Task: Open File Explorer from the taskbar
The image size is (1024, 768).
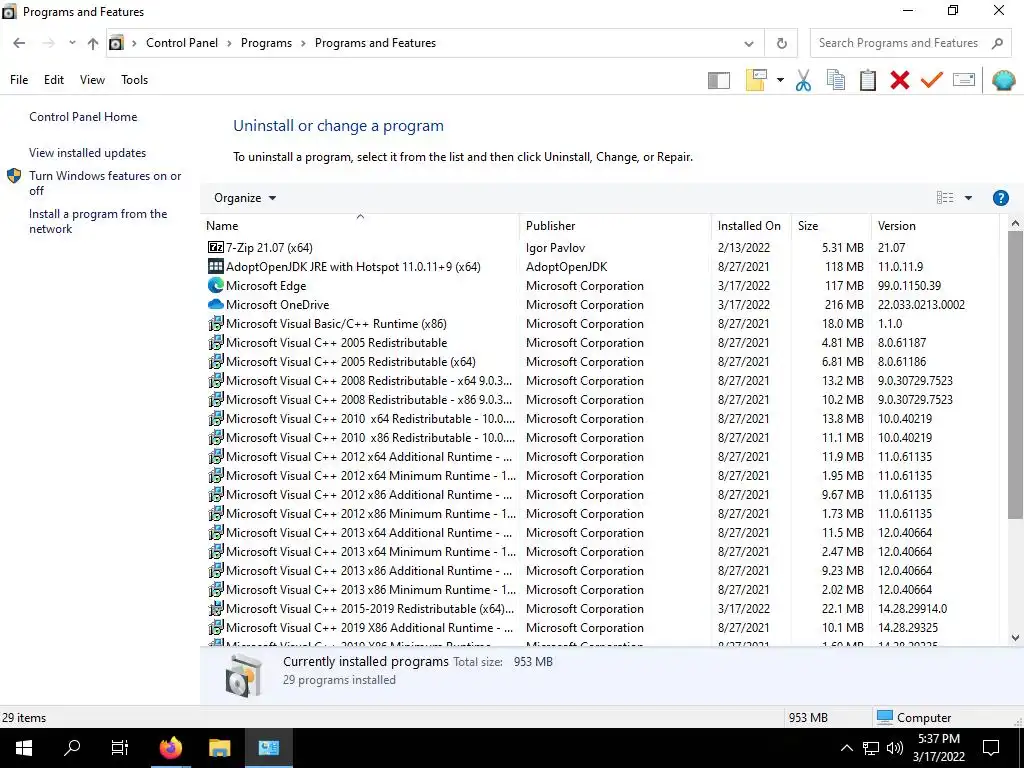Action: 219,748
